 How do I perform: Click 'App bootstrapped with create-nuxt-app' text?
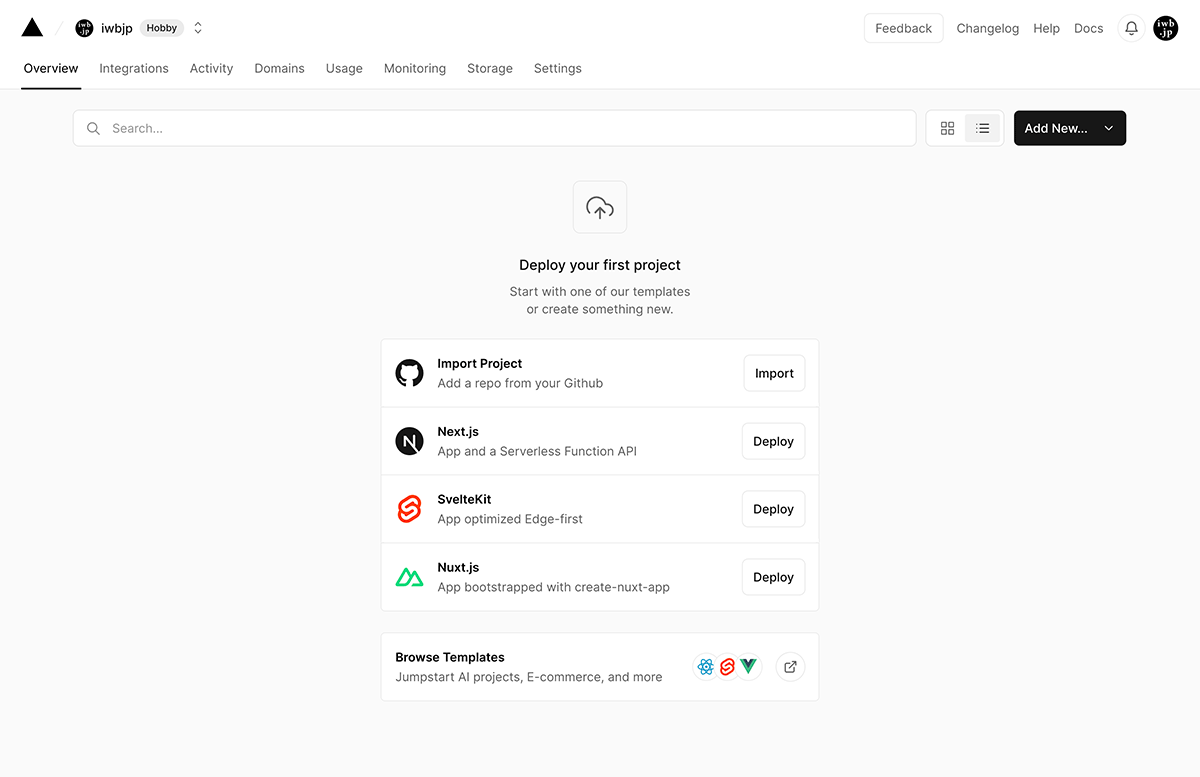point(553,587)
